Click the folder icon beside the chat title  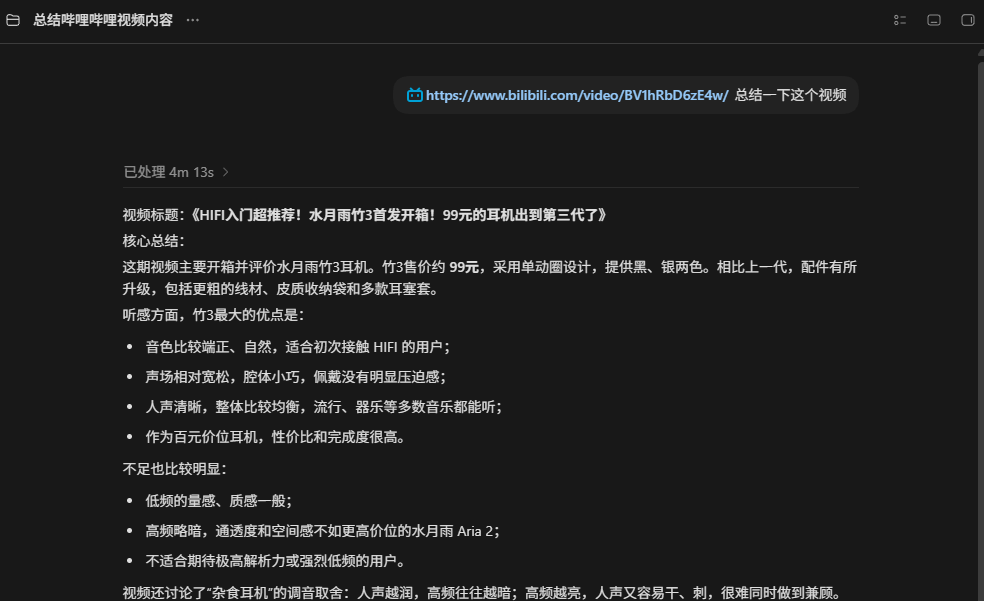point(13,20)
